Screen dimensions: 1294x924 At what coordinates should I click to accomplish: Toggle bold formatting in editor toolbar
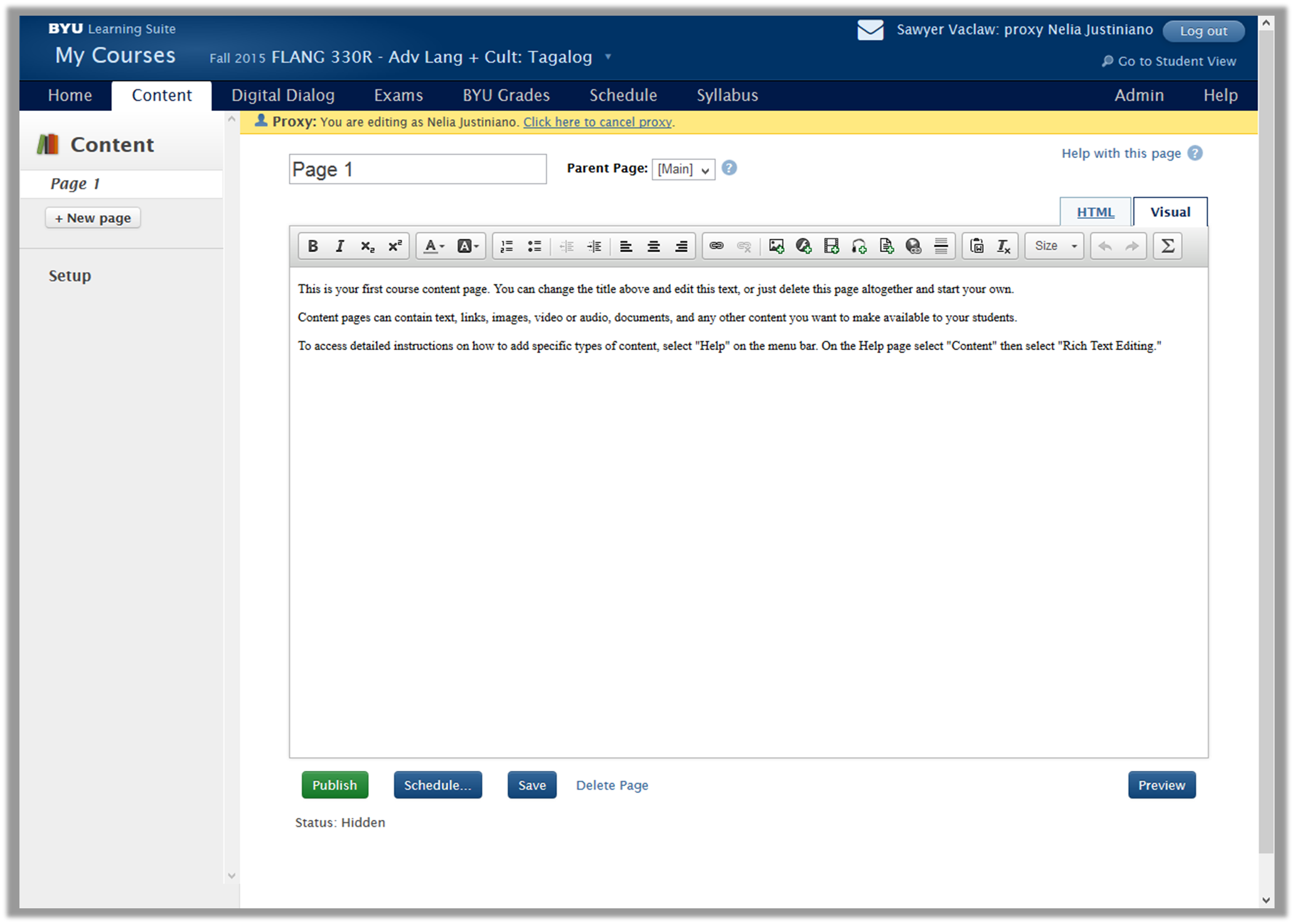click(x=313, y=246)
